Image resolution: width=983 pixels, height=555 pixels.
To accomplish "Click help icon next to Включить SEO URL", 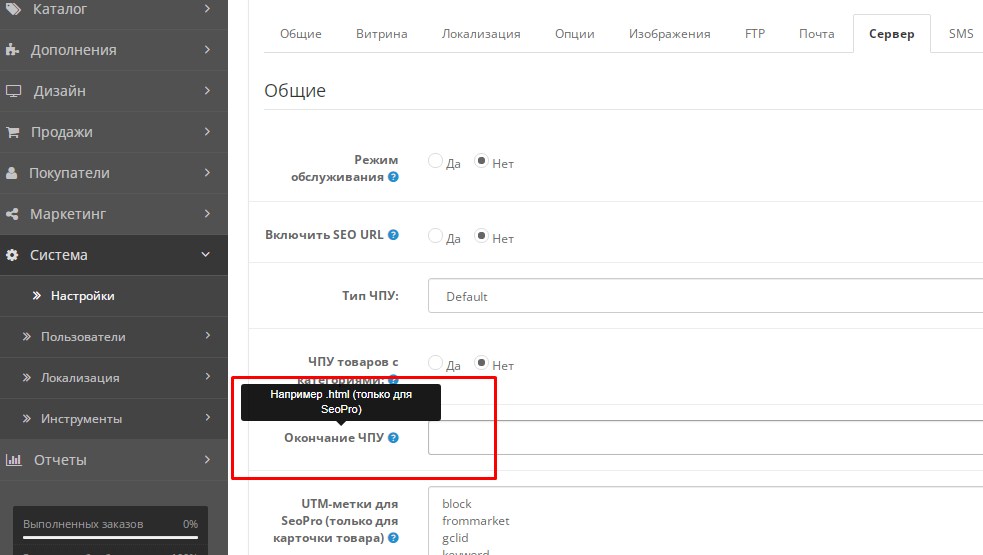I will [393, 235].
